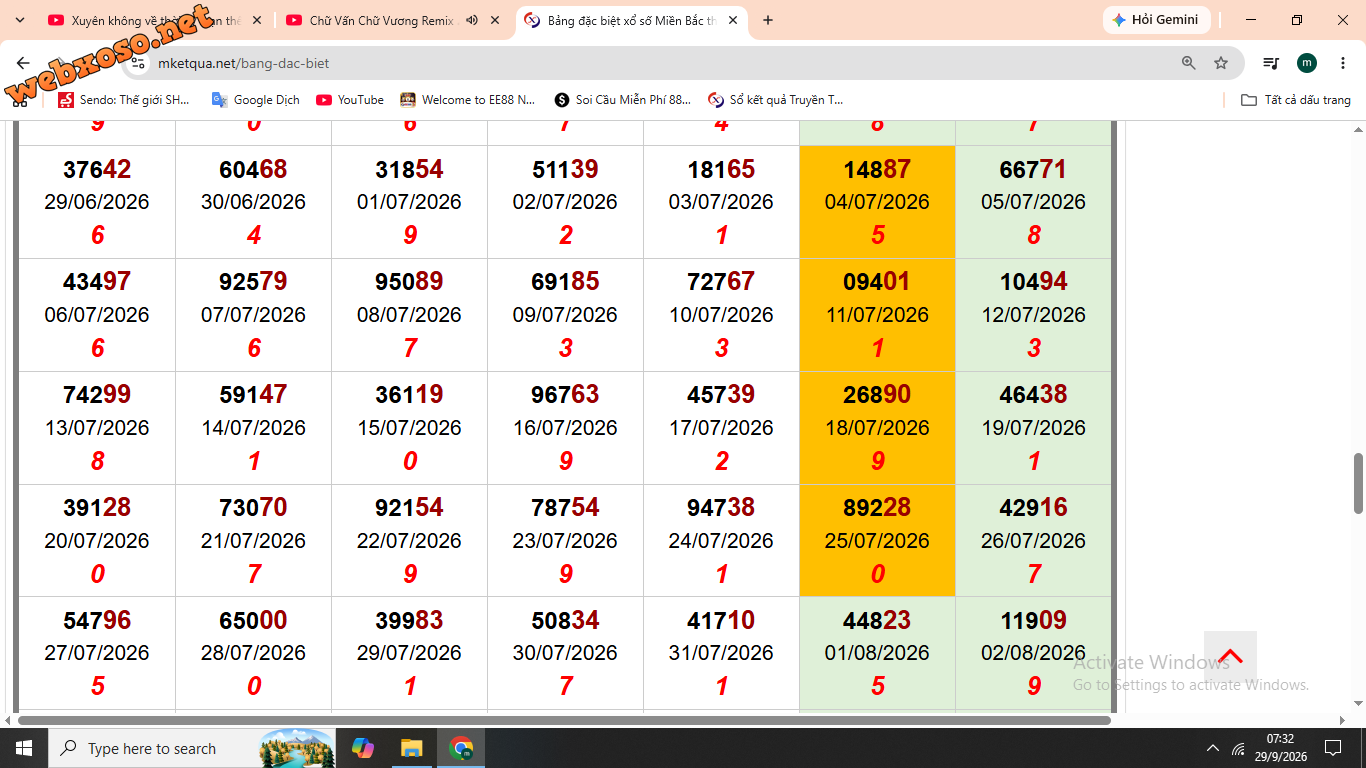This screenshot has height=768, width=1366.
Task: Click the Chrome icon on the taskbar
Action: pos(461,748)
